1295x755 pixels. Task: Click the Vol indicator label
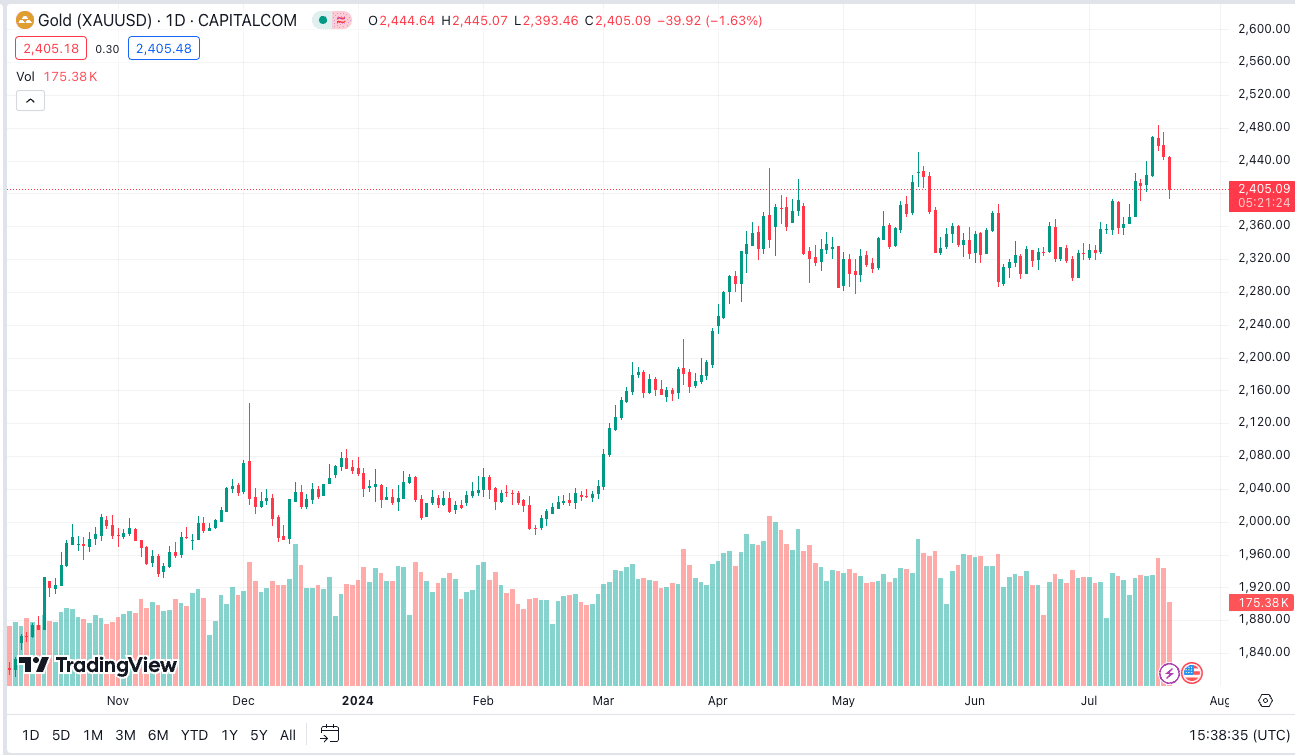click(x=25, y=76)
